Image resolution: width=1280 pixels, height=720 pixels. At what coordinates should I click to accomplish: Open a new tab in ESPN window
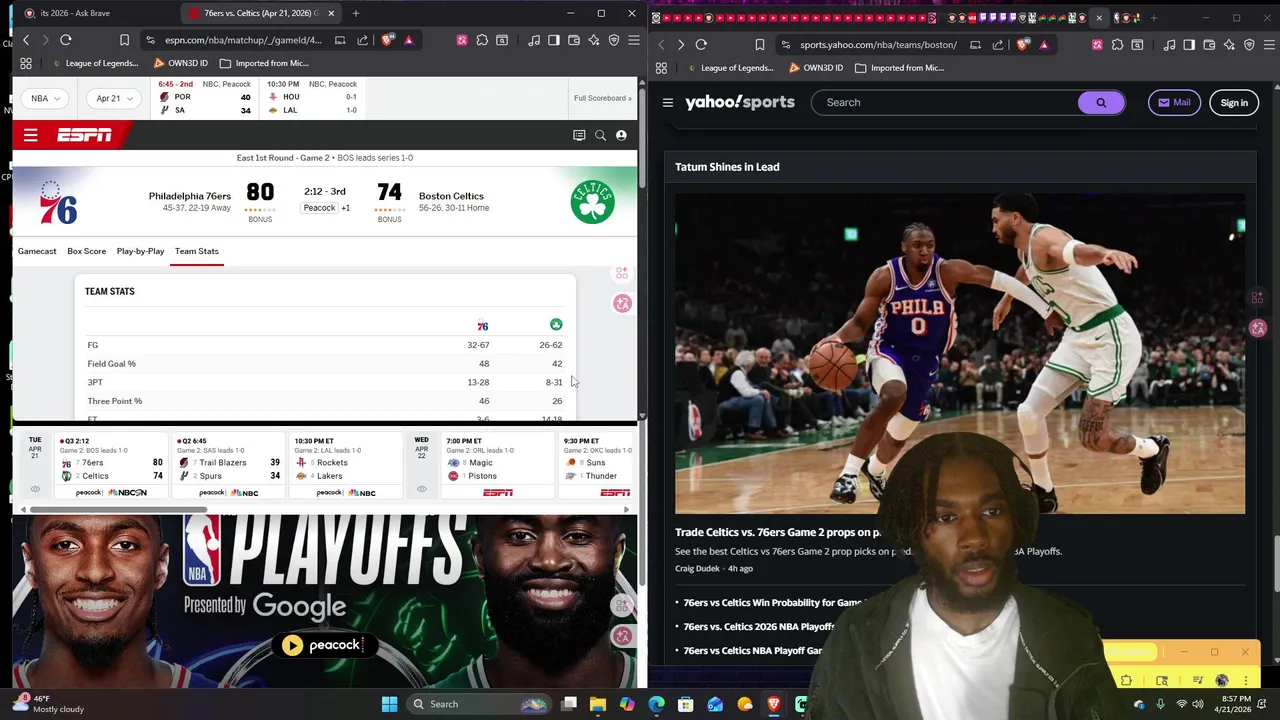[x=355, y=13]
